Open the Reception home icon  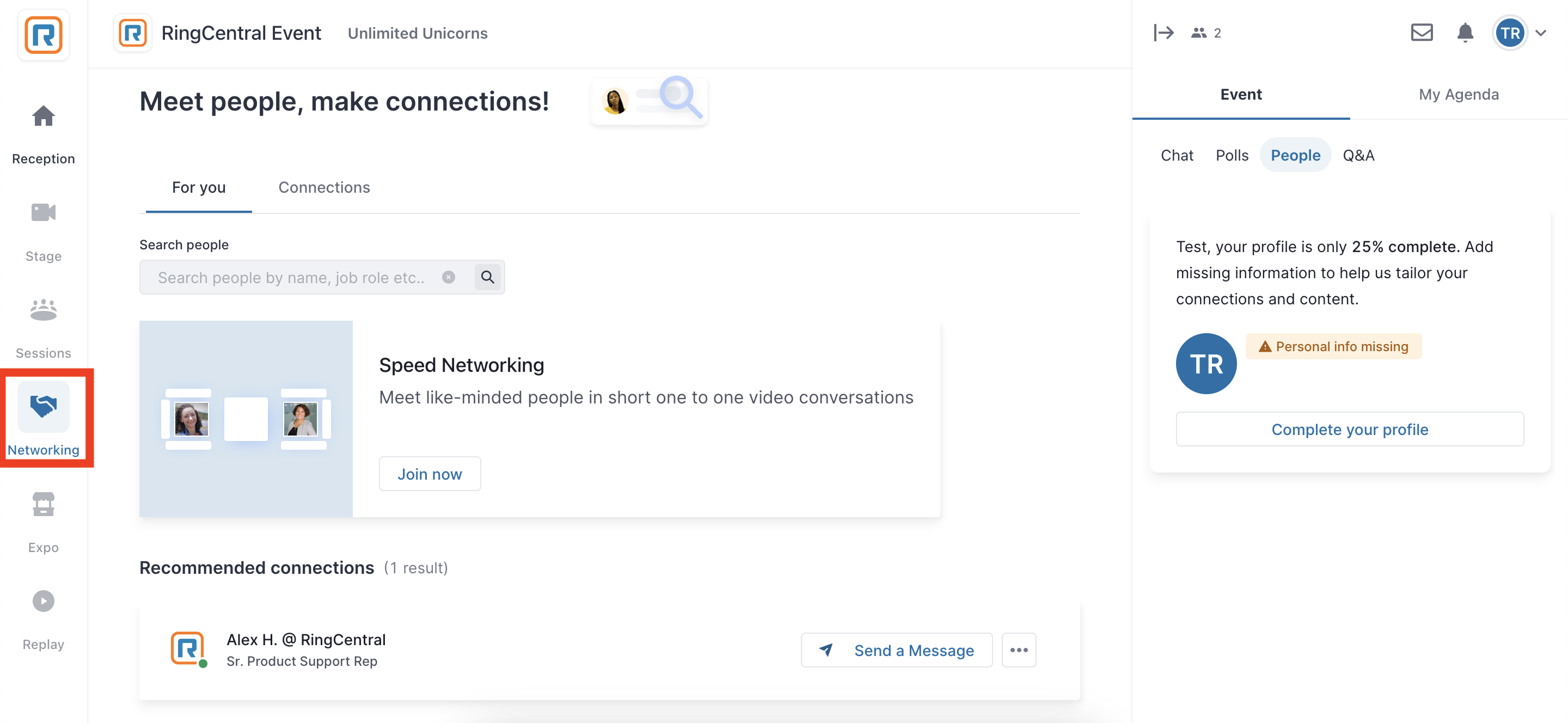point(43,115)
